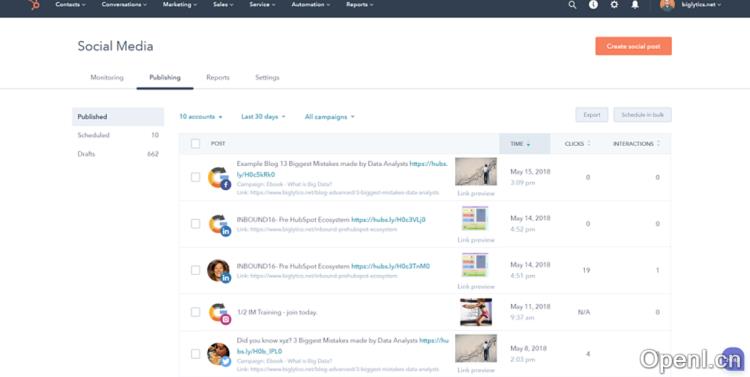Click Link preview under Example Blog thumbnail

click(x=476, y=194)
